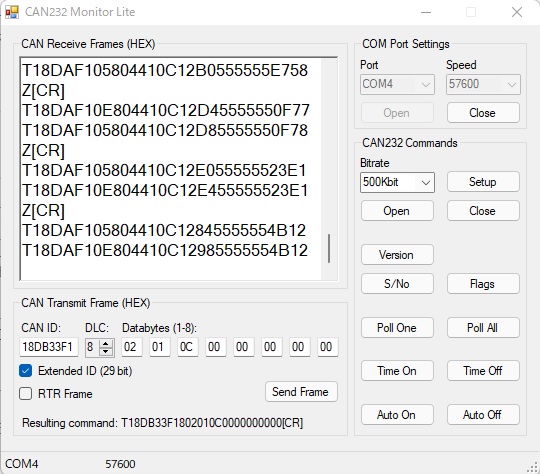Image resolution: width=540 pixels, height=474 pixels.
Task: Click Close in CAN232 Commands
Action: click(x=483, y=210)
